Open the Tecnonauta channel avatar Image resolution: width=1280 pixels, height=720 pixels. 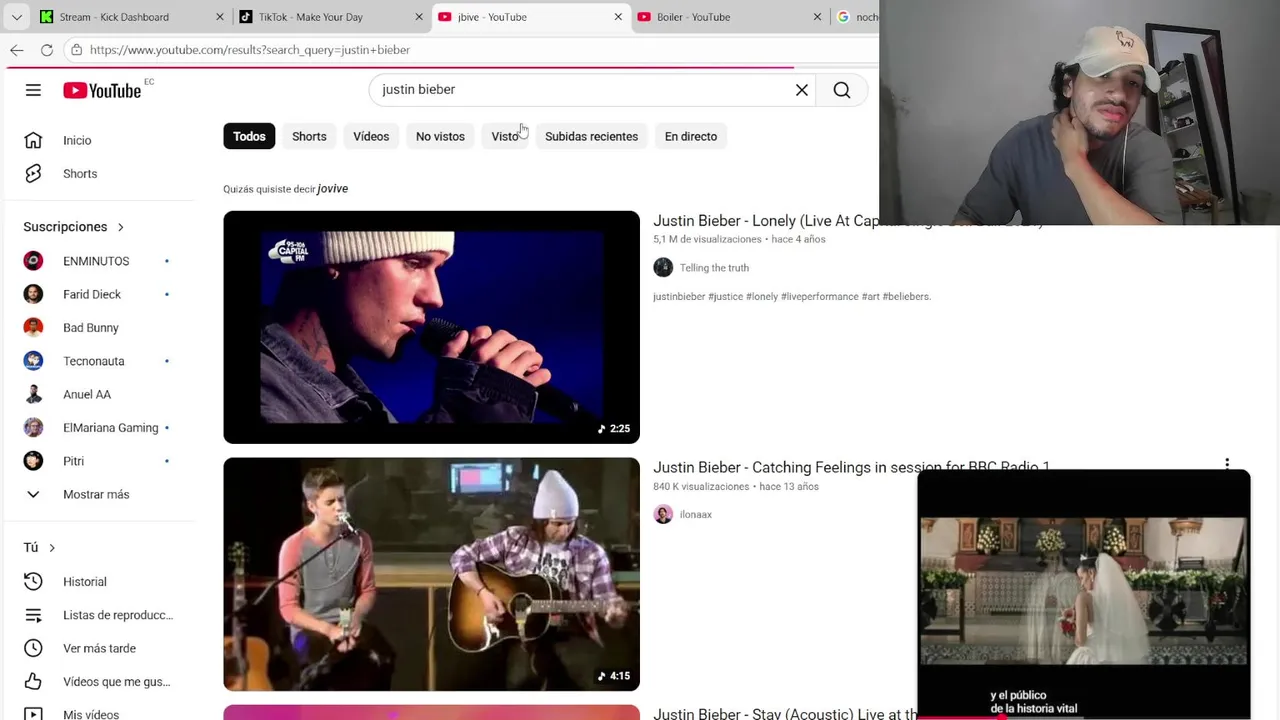coord(33,361)
